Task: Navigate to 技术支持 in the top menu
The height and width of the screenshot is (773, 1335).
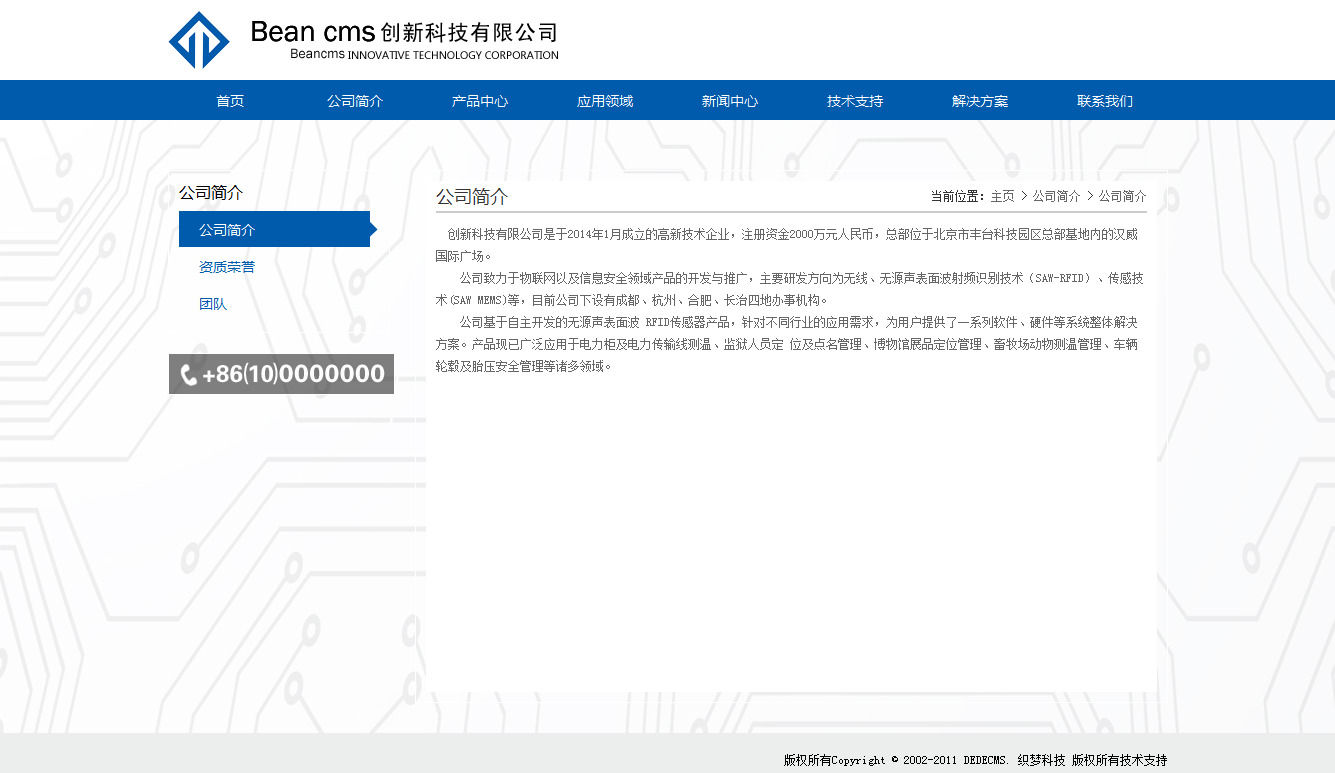Action: click(855, 101)
